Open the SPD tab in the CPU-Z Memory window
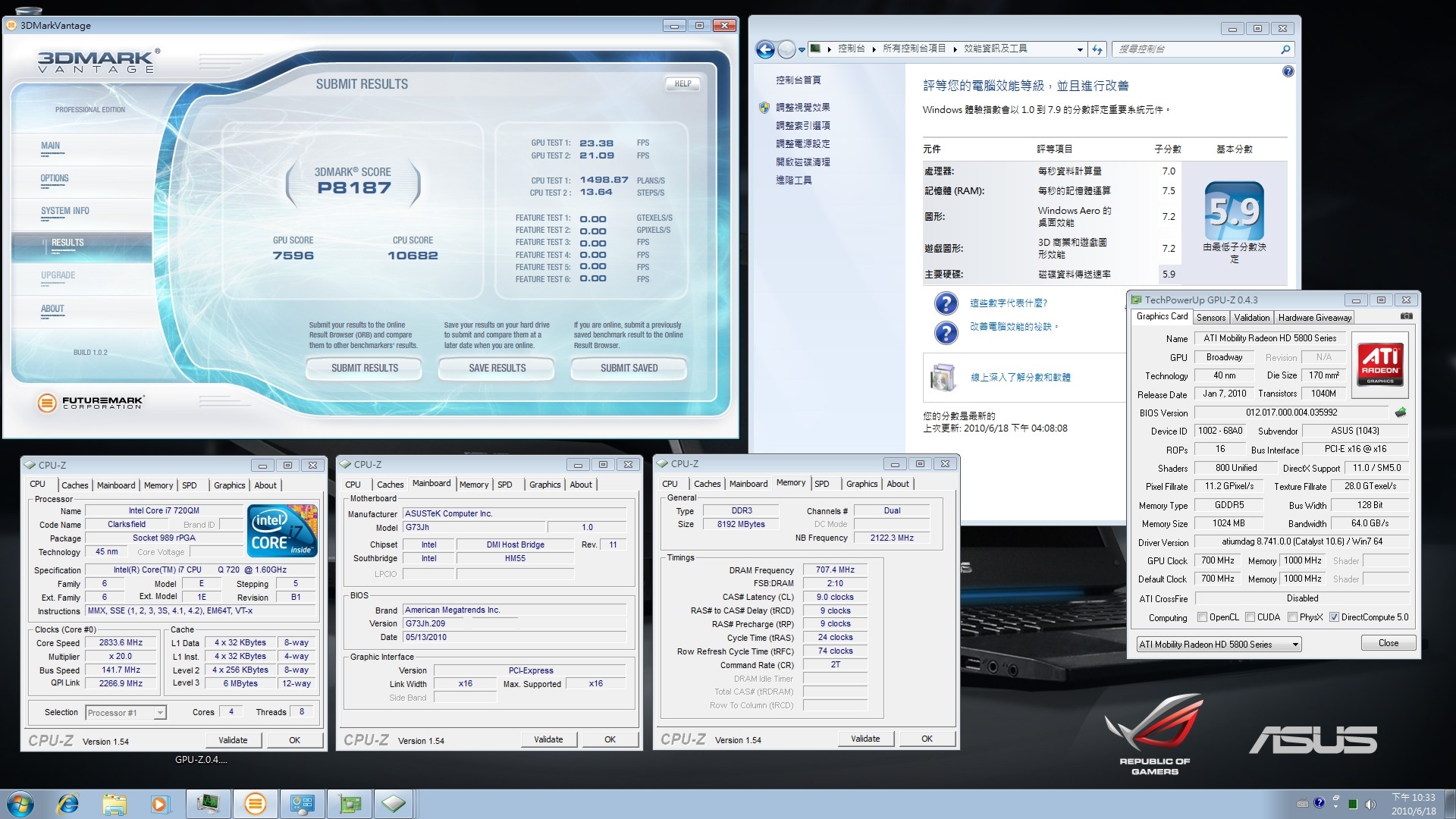This screenshot has height=819, width=1456. click(821, 484)
